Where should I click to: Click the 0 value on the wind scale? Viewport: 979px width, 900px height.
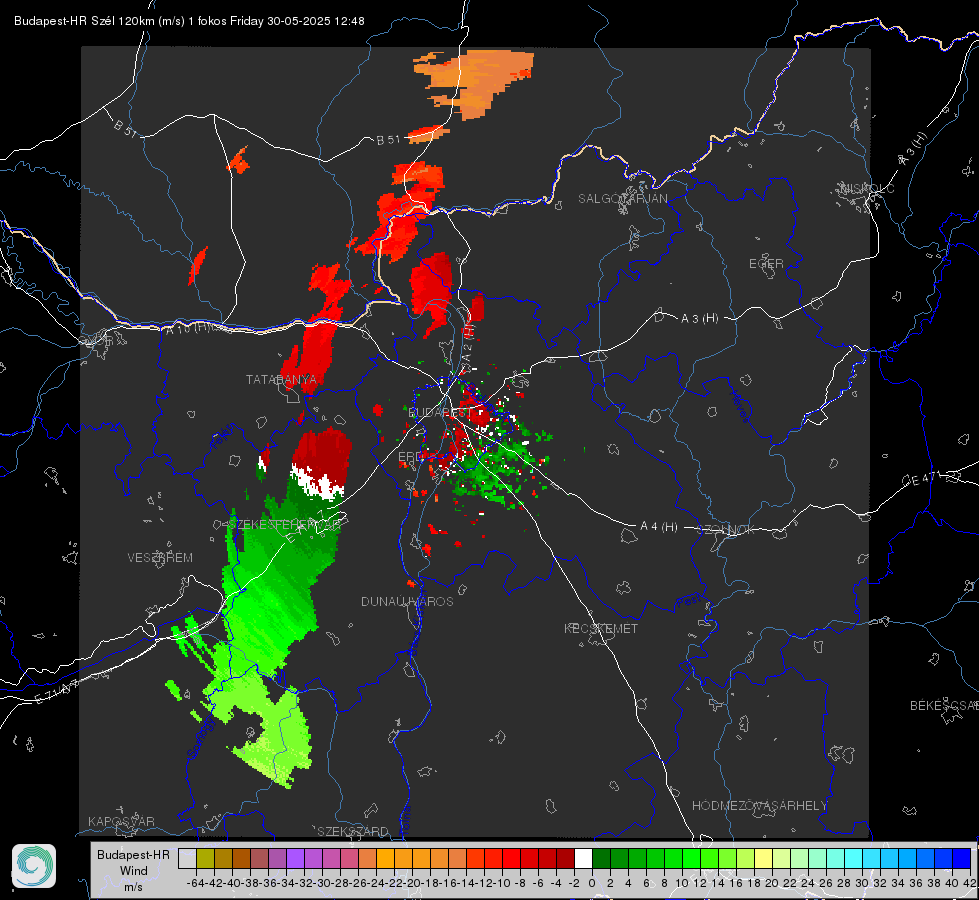592,883
